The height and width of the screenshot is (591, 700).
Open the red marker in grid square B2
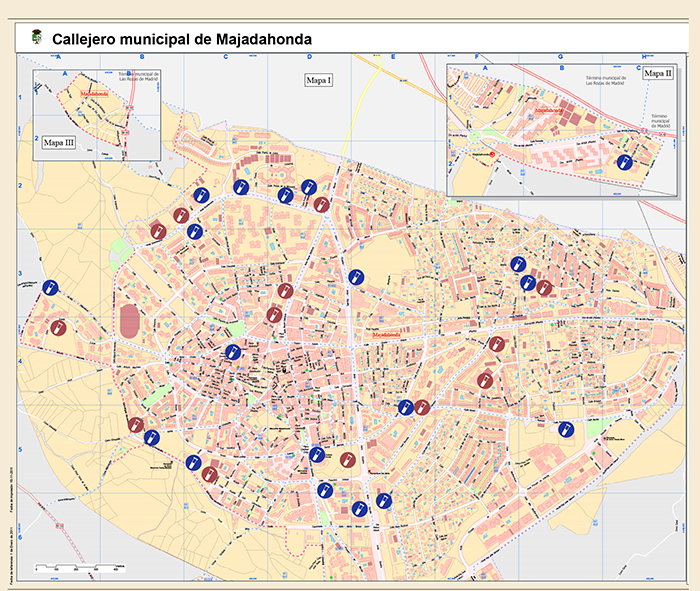[x=181, y=215]
